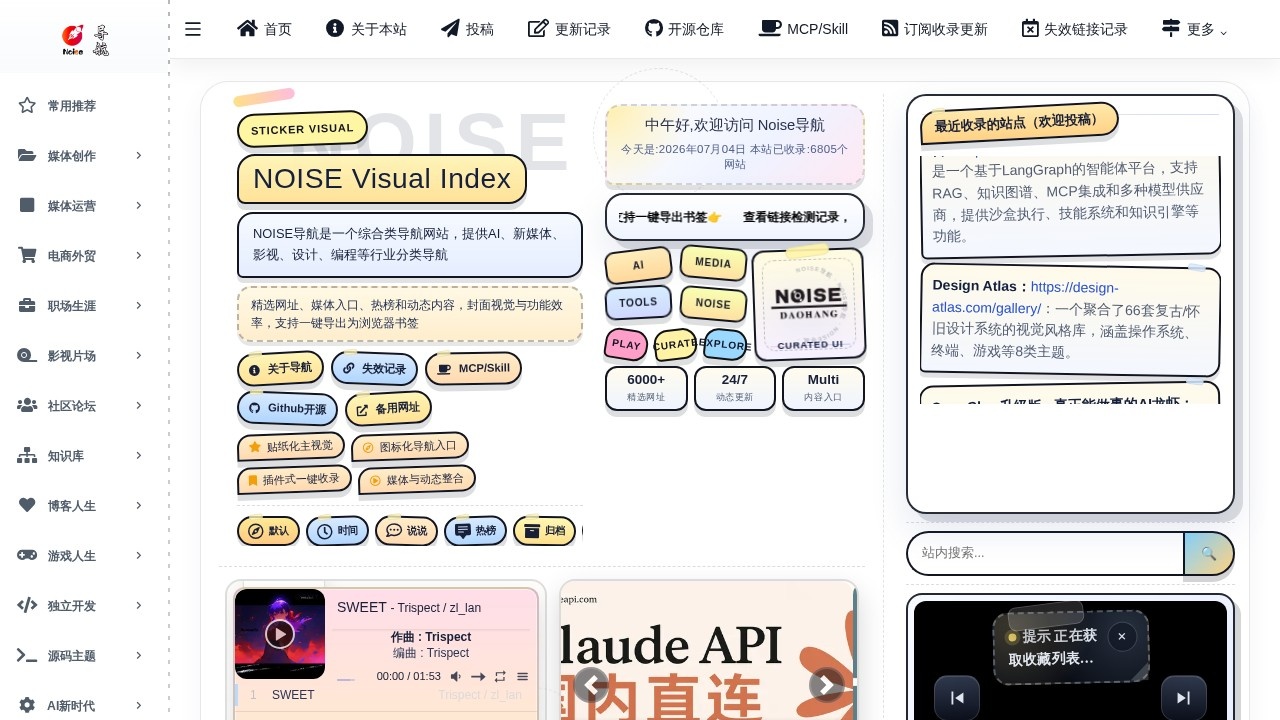Expand 电商外贸 sidebar chevron
Screen dimensions: 1280x720
point(139,255)
